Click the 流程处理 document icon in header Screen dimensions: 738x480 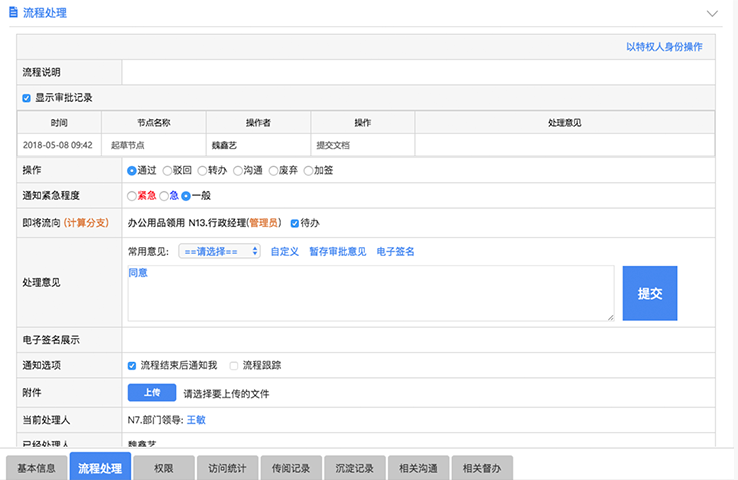coord(14,12)
